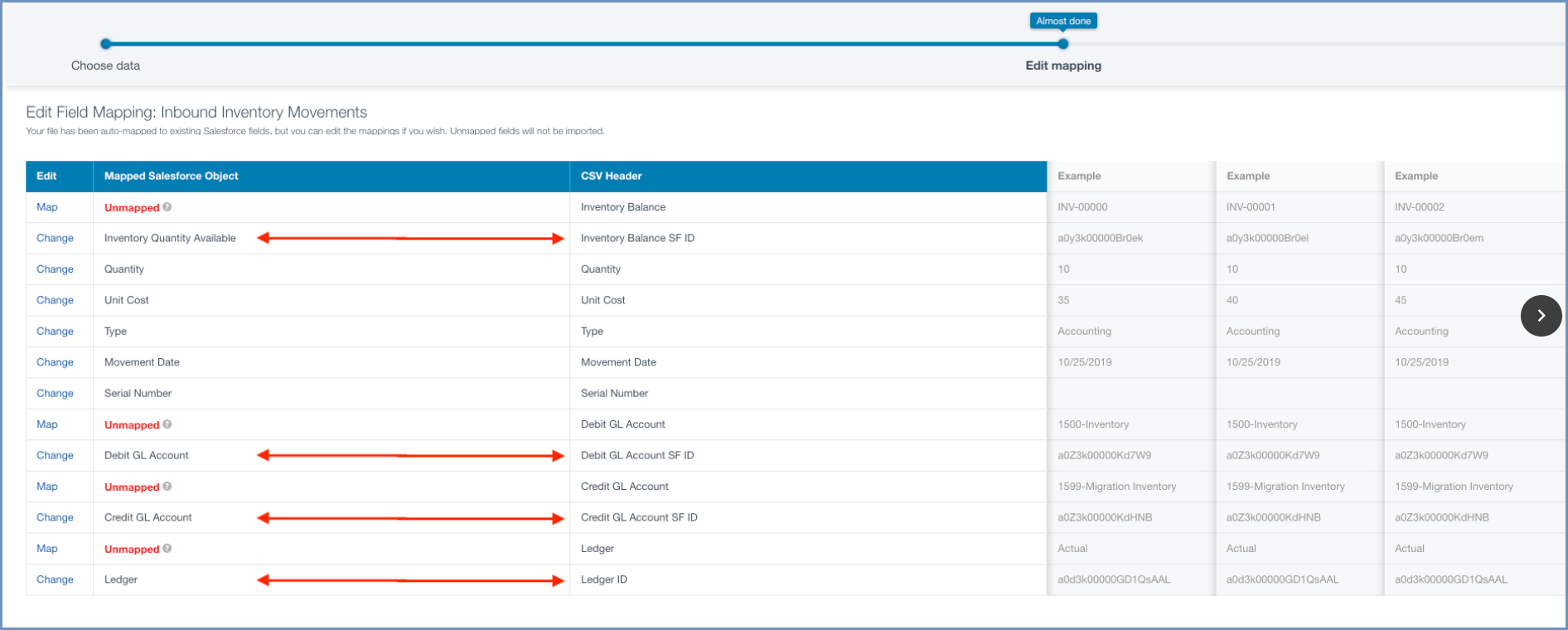Click the Mapped Salesforce Object column header
This screenshot has height=630, width=1568.
[x=172, y=176]
